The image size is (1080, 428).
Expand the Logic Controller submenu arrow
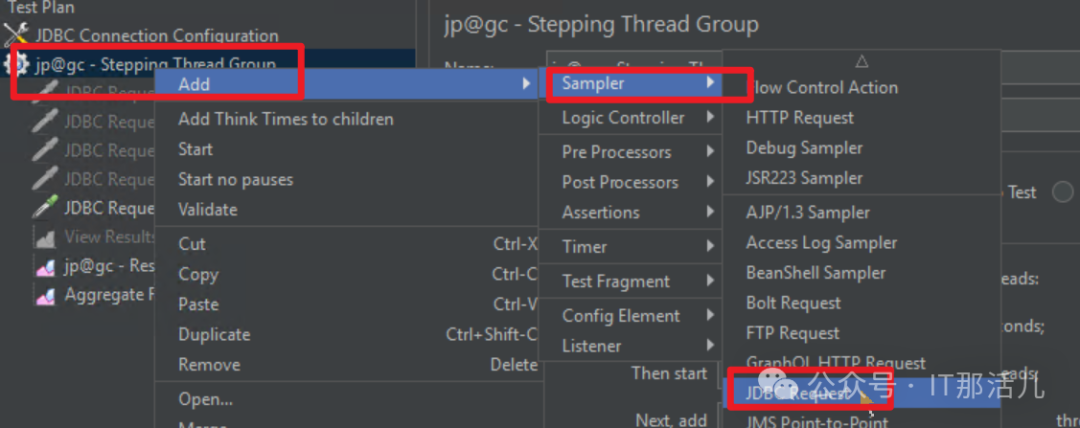(x=710, y=118)
